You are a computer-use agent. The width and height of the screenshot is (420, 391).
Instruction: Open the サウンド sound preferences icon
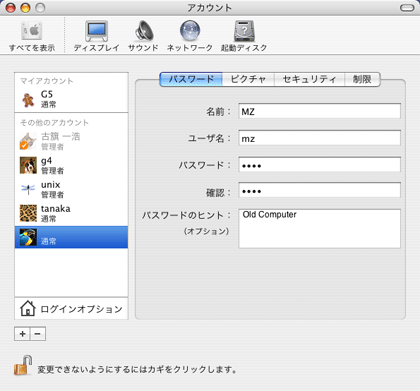tap(143, 36)
